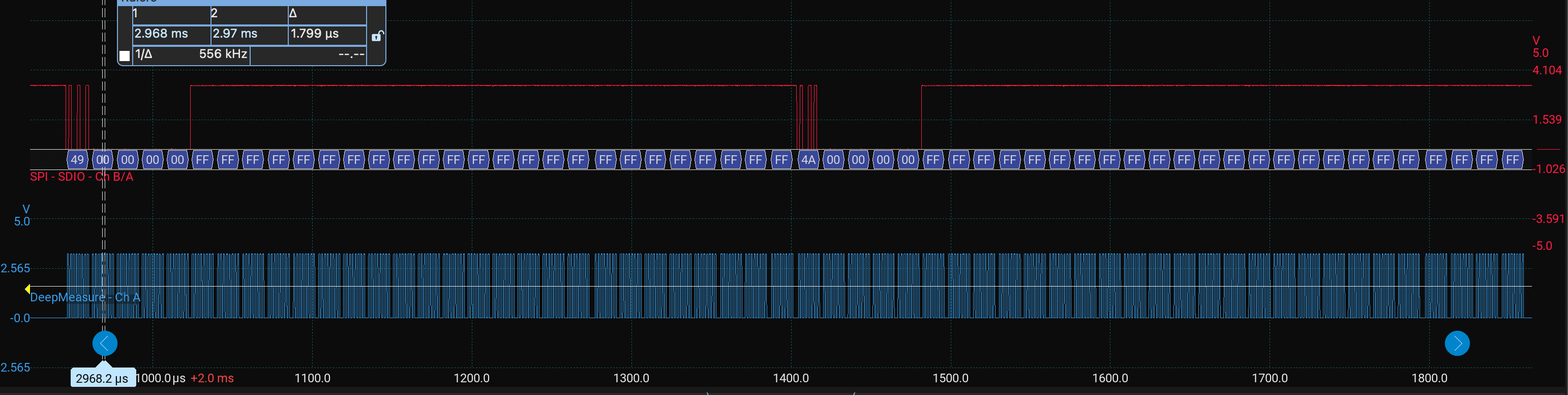Click the 1200.0 time axis label
Image resolution: width=1568 pixels, height=395 pixels.
click(x=471, y=378)
